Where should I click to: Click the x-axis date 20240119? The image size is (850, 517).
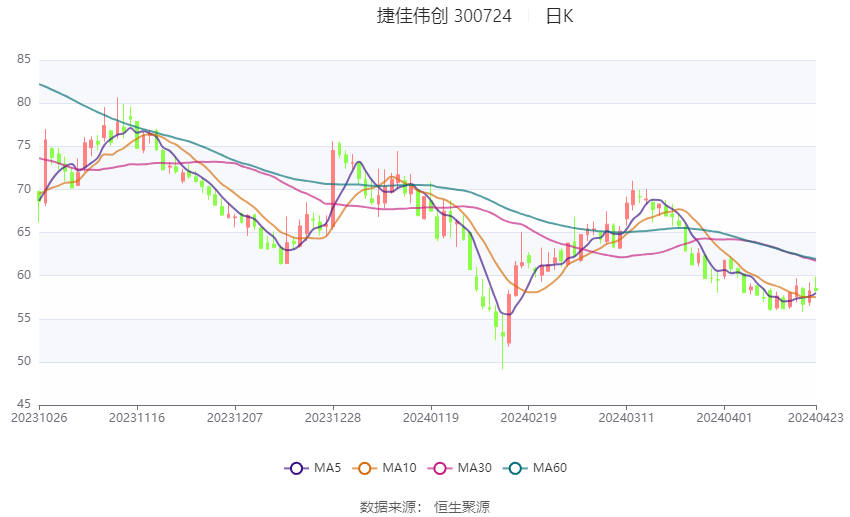click(x=431, y=418)
